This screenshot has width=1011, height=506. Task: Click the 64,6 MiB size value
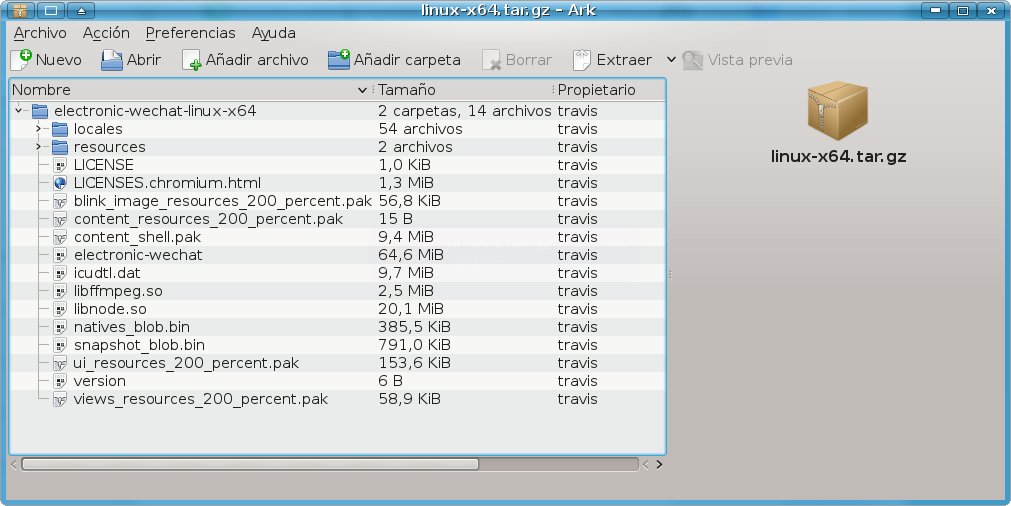(410, 255)
